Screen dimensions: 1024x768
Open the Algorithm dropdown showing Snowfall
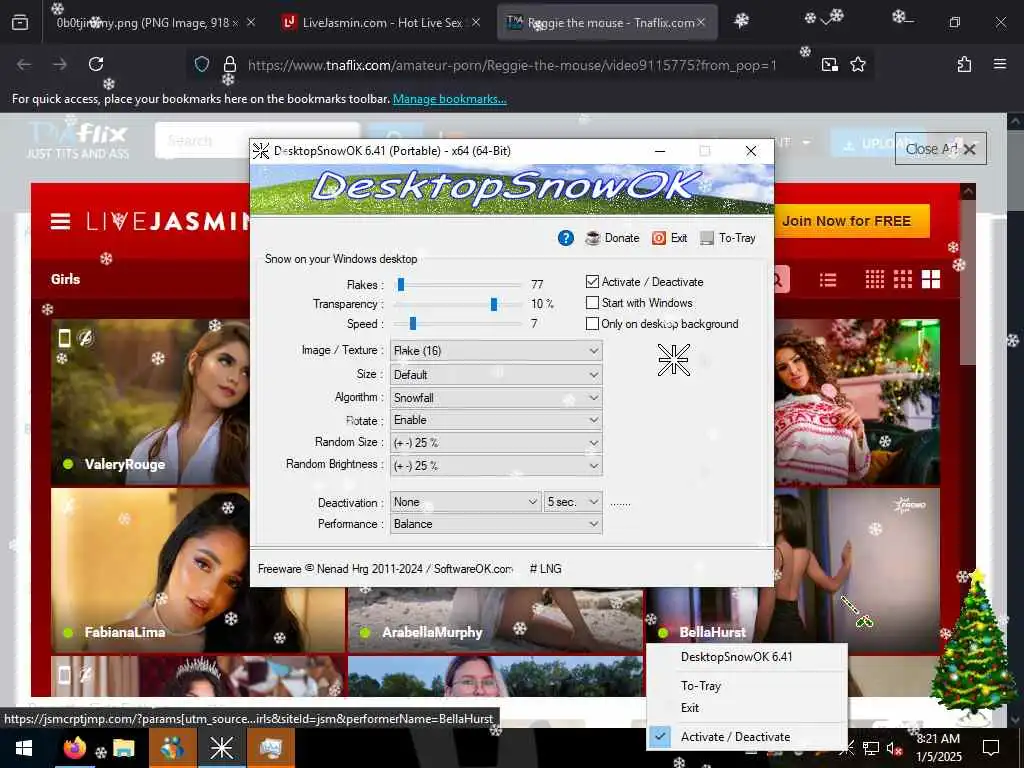(496, 398)
